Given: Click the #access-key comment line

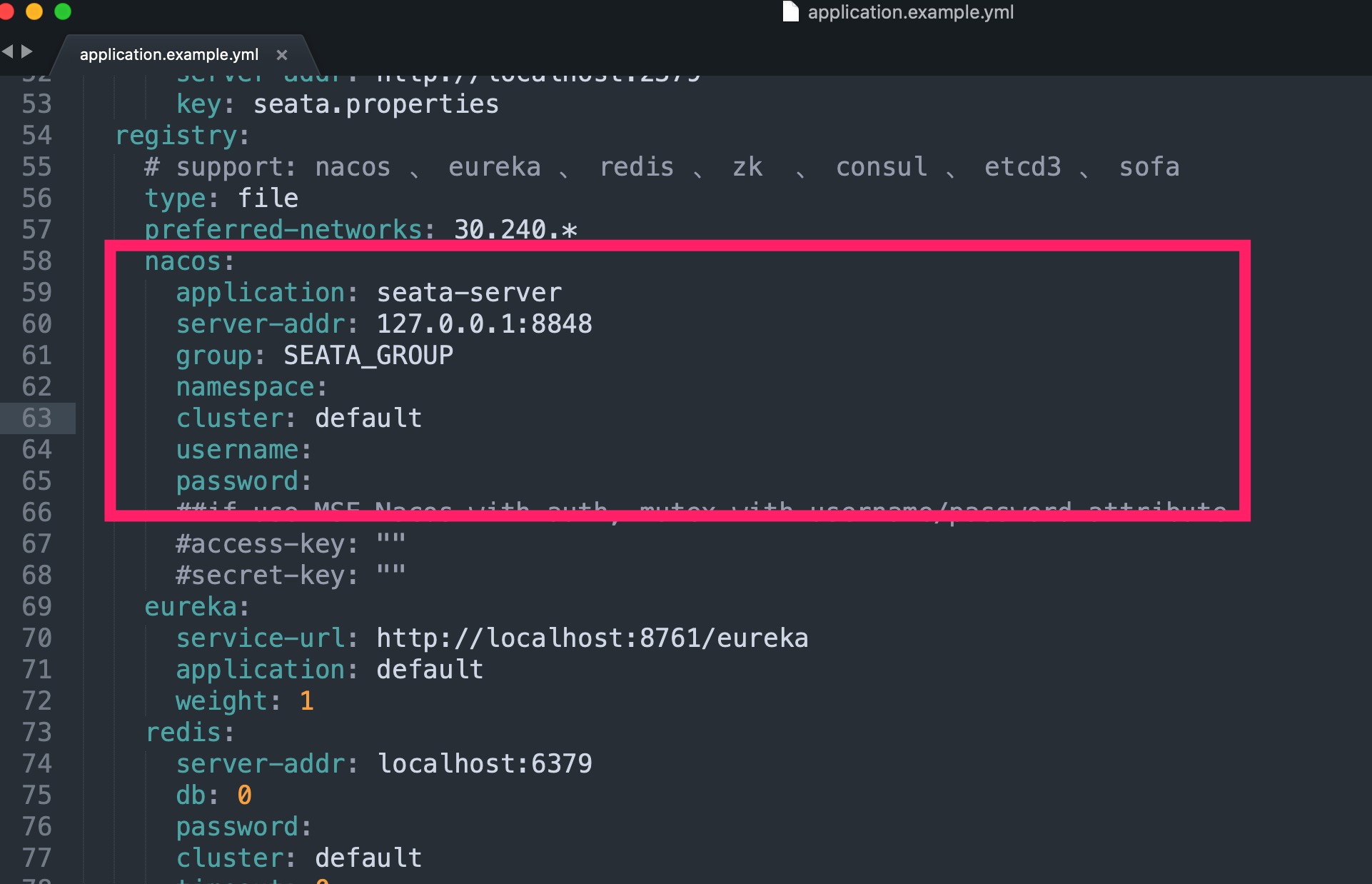Looking at the screenshot, I should tap(291, 543).
